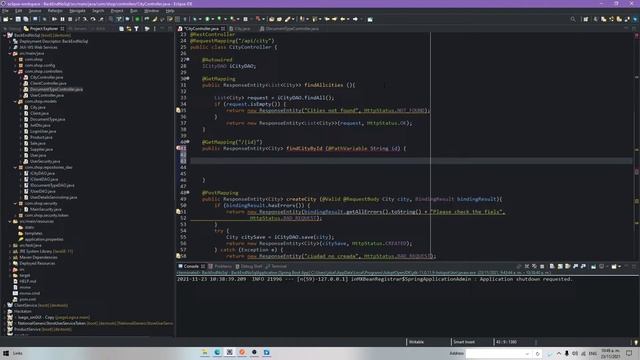Select ClientController.java in the tree
The image size is (640, 360).
pos(48,83)
